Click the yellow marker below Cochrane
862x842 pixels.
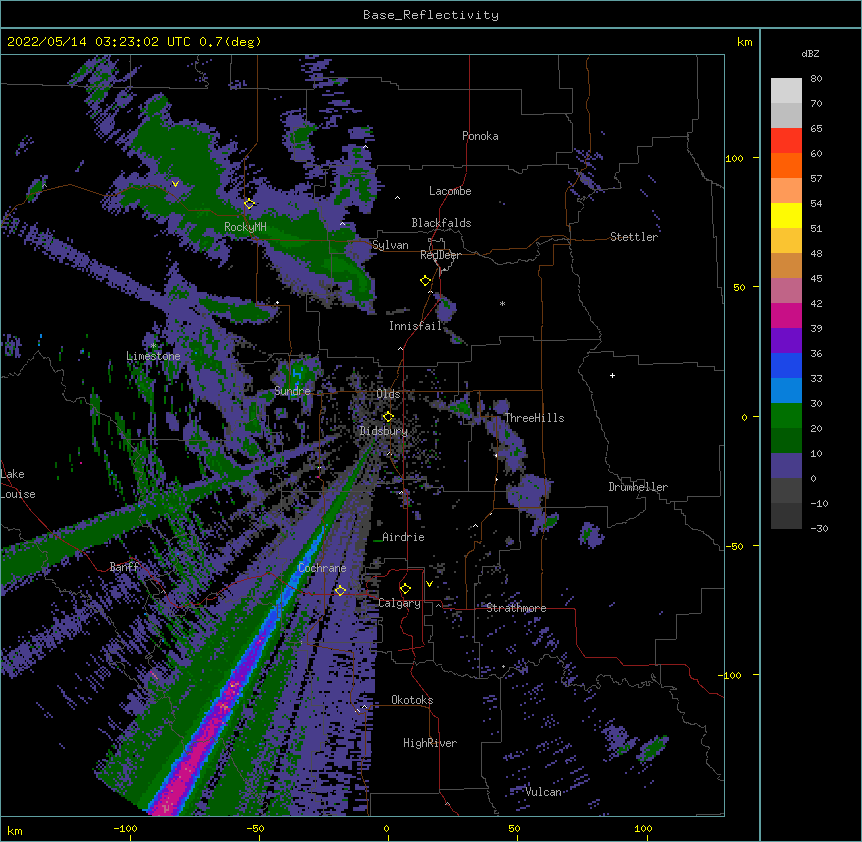click(x=340, y=591)
